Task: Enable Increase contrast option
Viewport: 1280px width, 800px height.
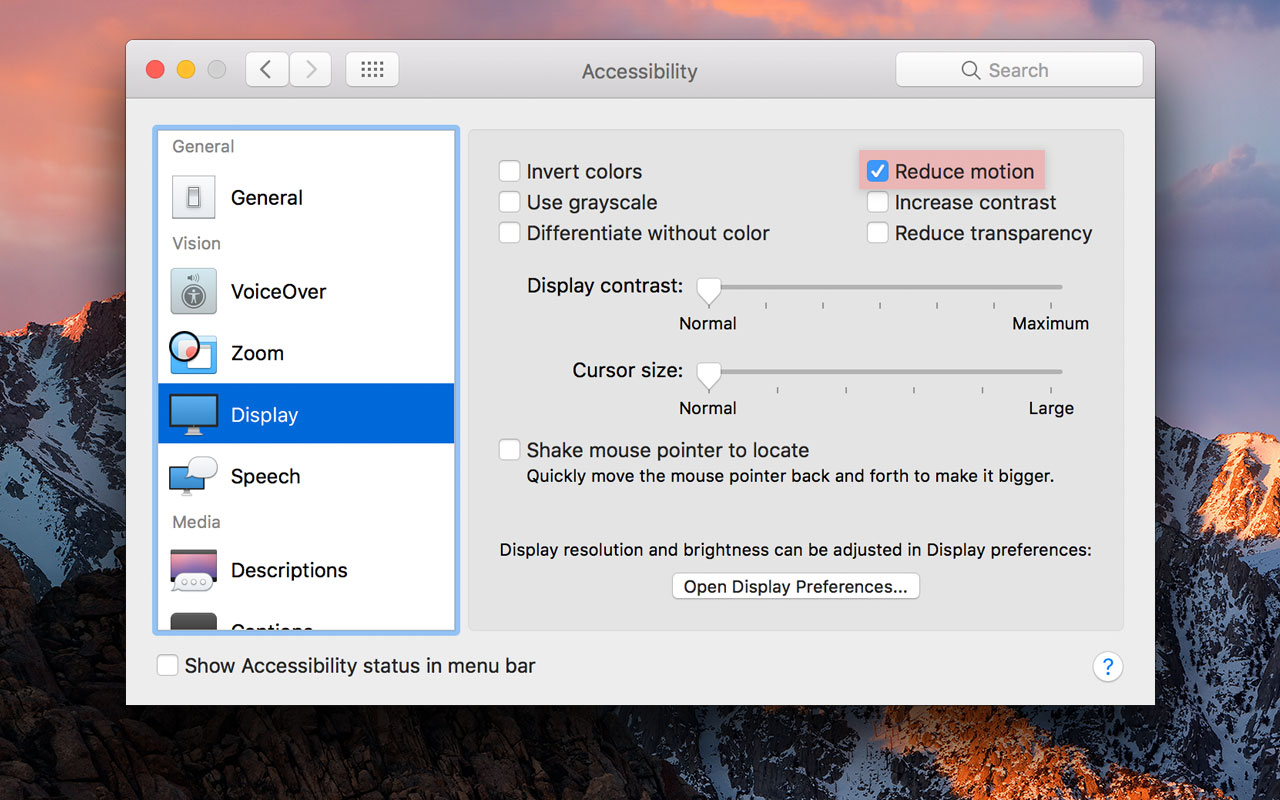Action: click(x=877, y=203)
